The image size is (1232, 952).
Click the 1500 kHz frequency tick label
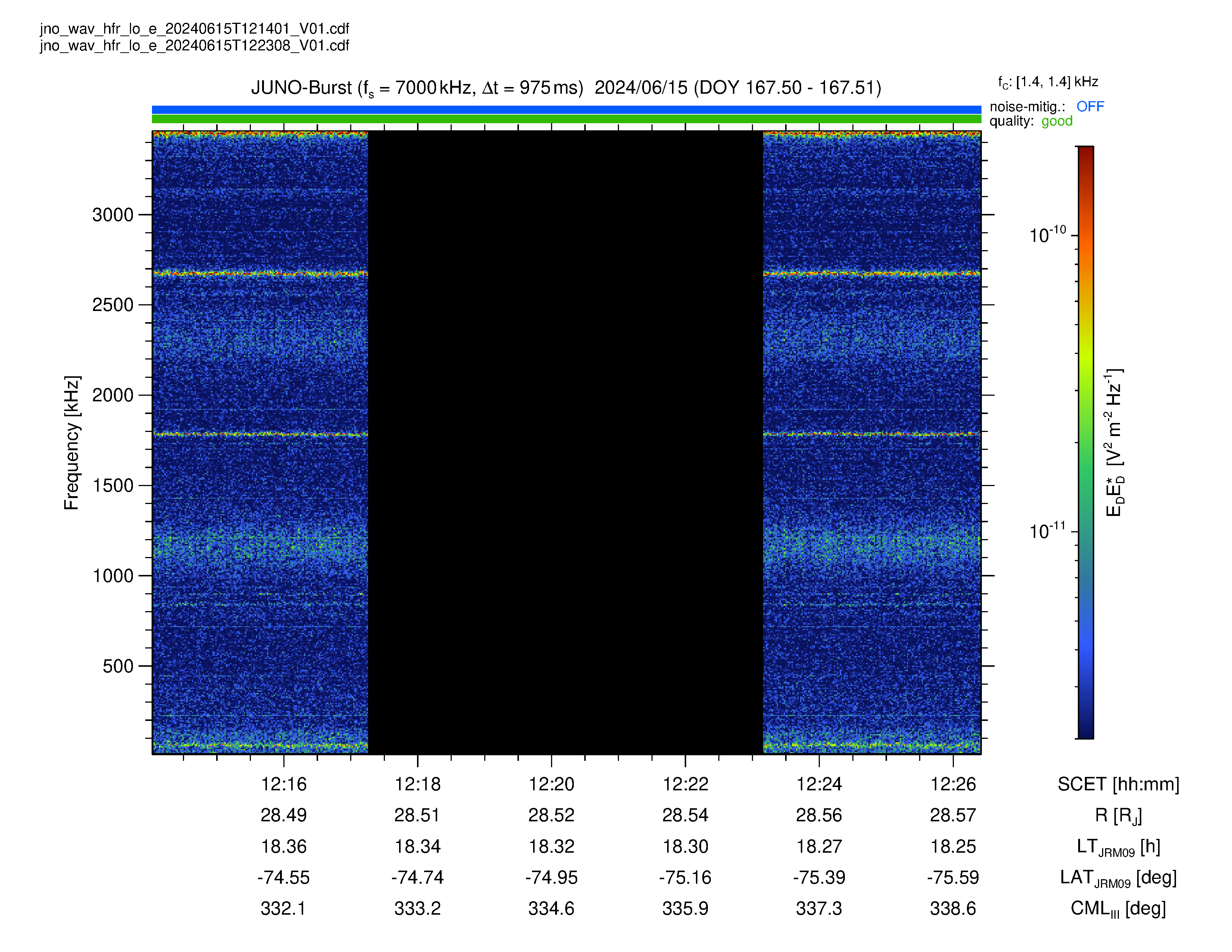click(x=113, y=486)
